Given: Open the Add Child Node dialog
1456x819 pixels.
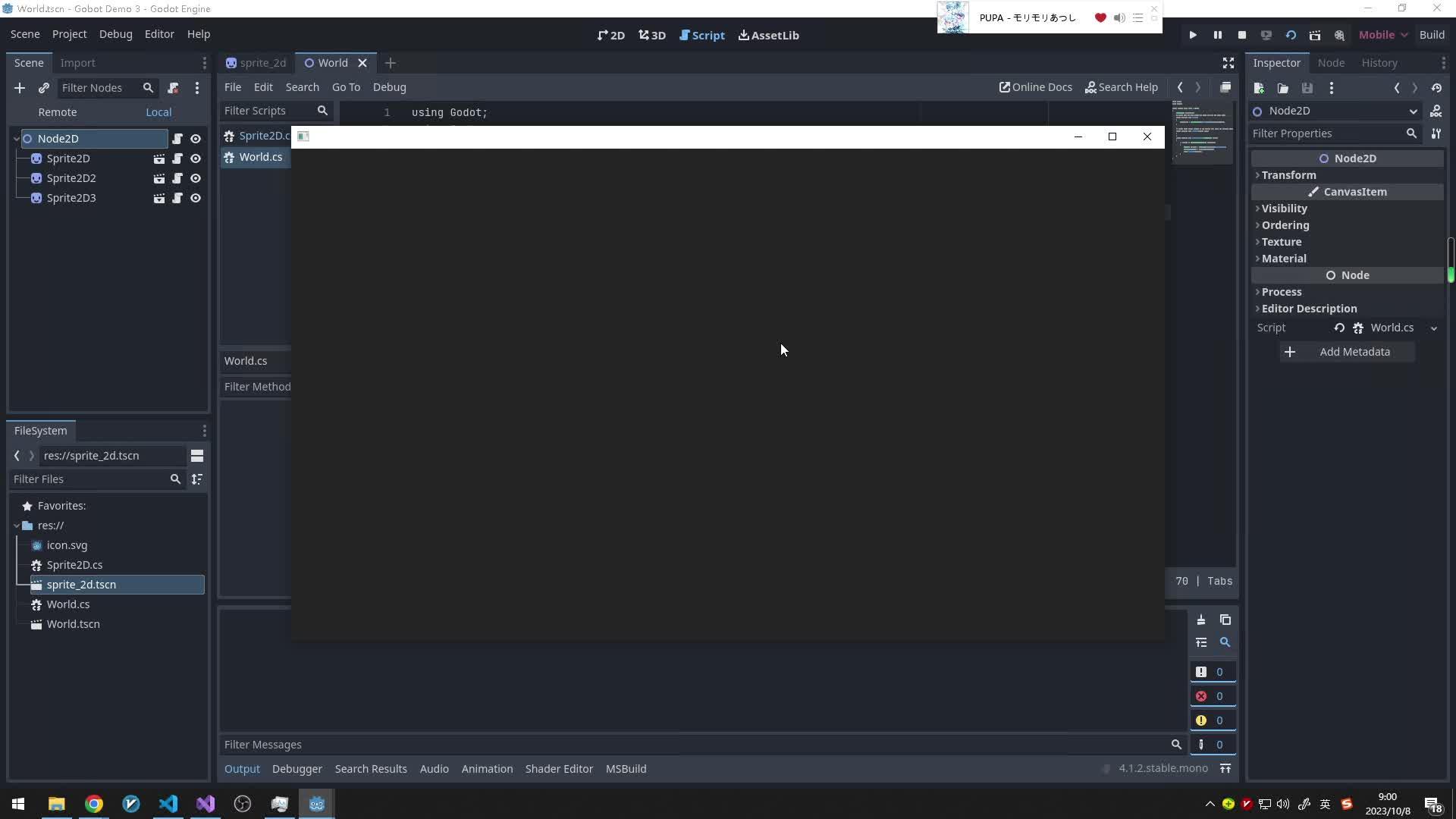Looking at the screenshot, I should coord(20,88).
